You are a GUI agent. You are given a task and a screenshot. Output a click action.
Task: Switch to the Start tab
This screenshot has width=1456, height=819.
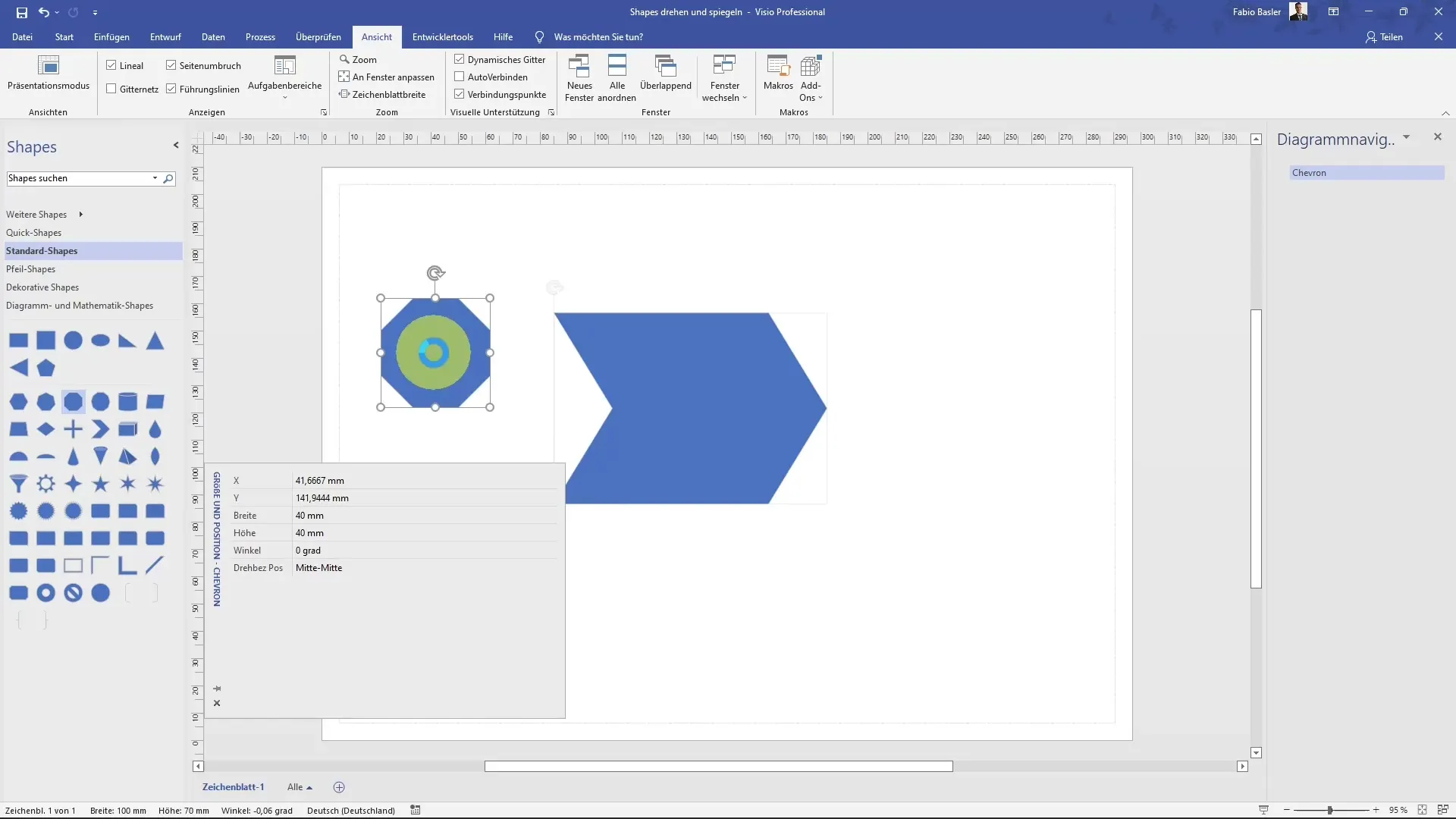[64, 36]
